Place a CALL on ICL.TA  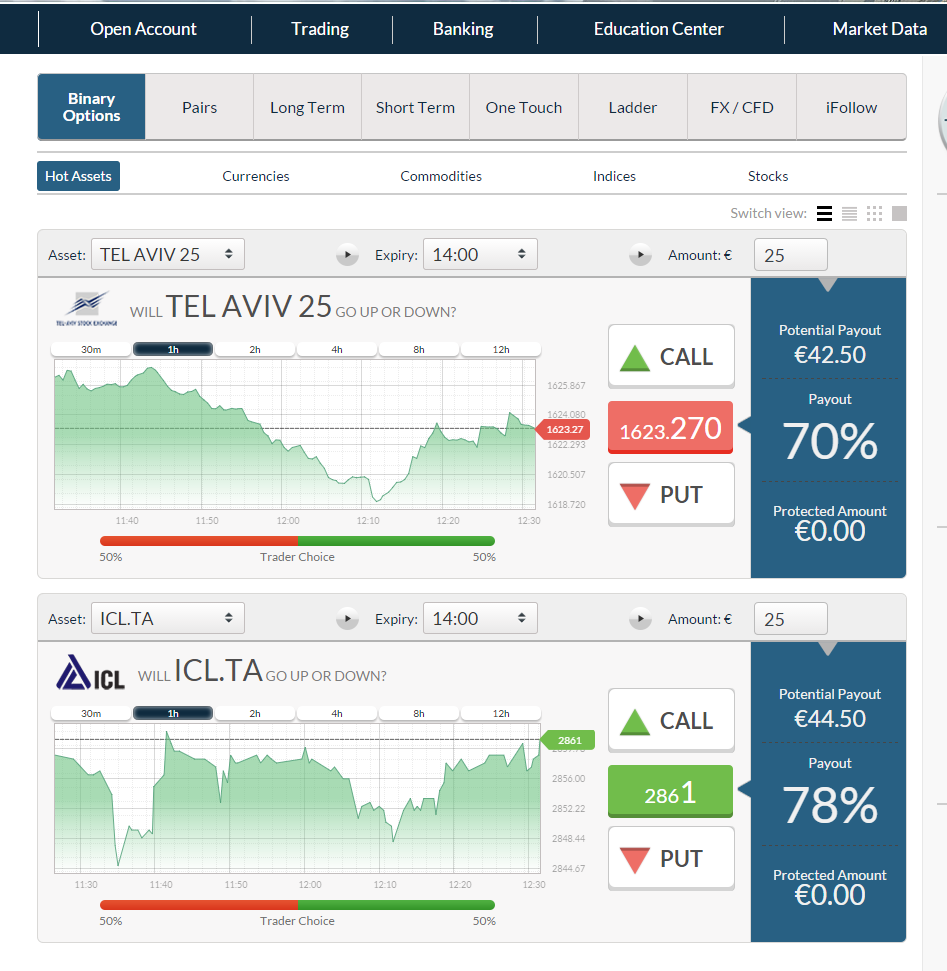pyautogui.click(x=671, y=720)
